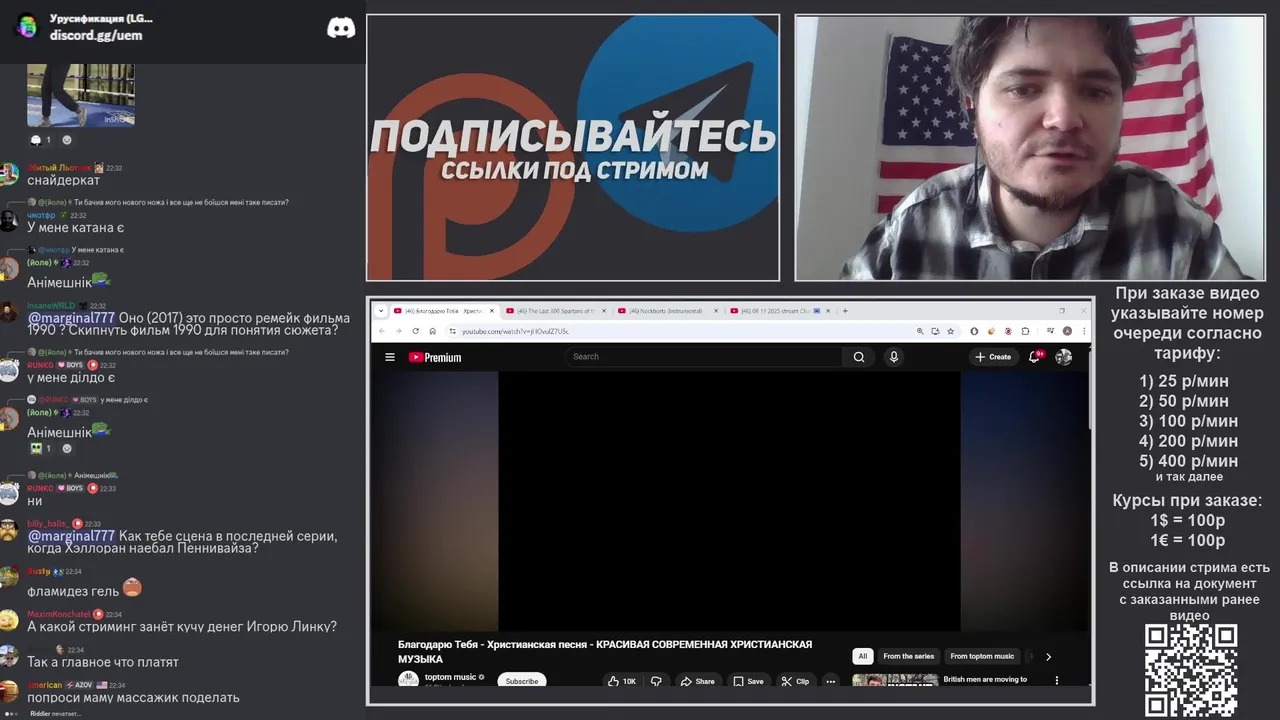The image size is (1280, 720).
Task: Click the exchange rate '1$ = 100р'
Action: 1187,520
